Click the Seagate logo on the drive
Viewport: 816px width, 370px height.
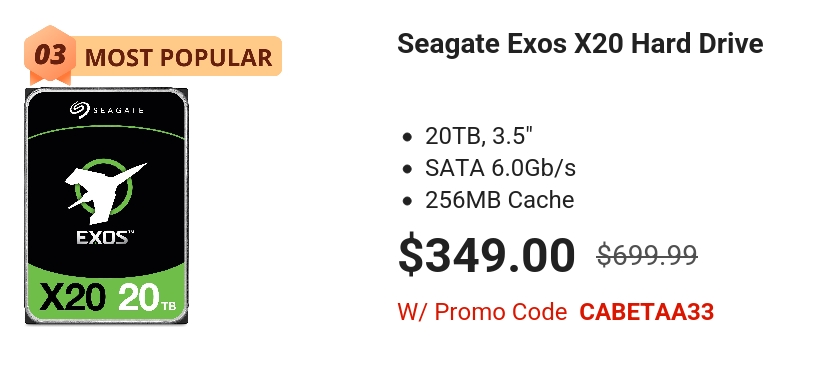[106, 109]
